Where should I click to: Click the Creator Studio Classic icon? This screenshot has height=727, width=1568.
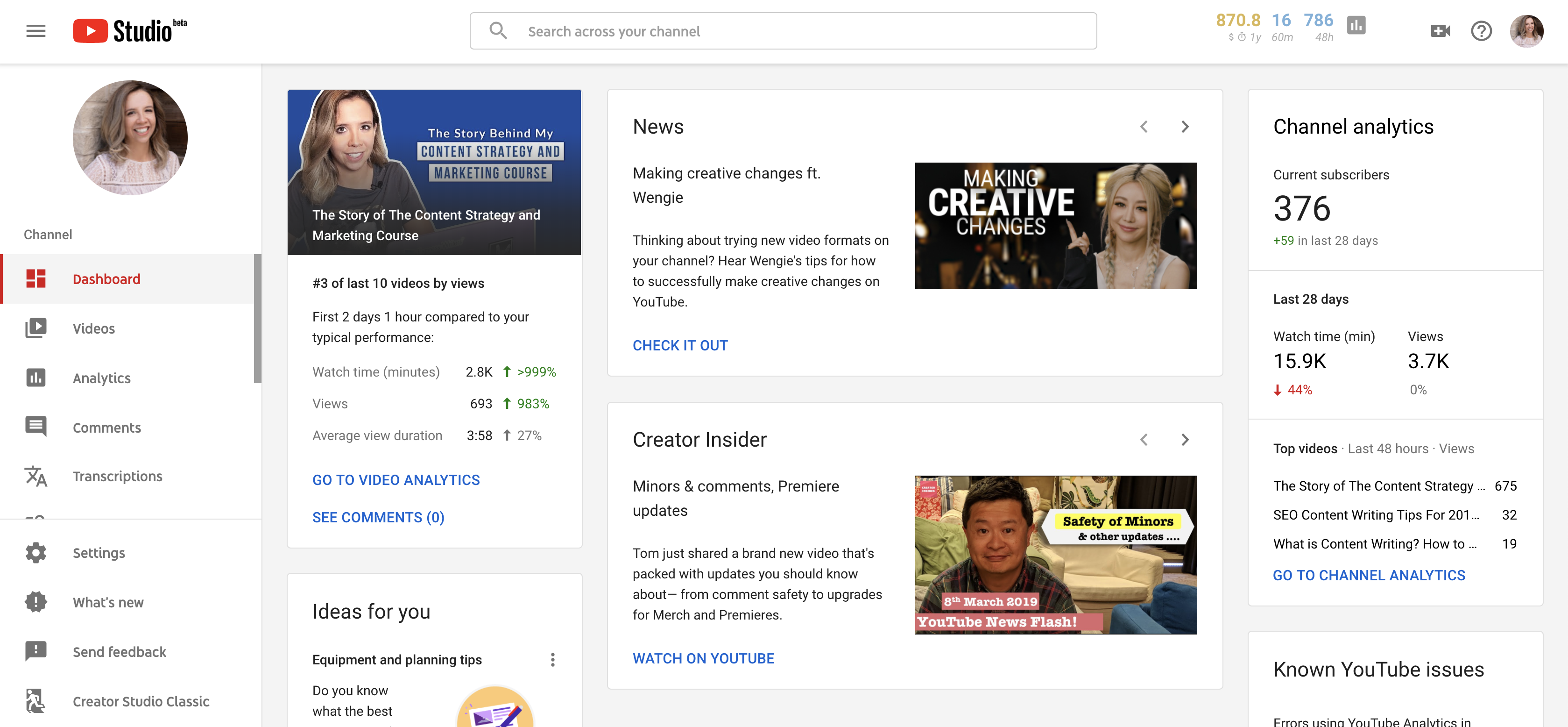[36, 701]
